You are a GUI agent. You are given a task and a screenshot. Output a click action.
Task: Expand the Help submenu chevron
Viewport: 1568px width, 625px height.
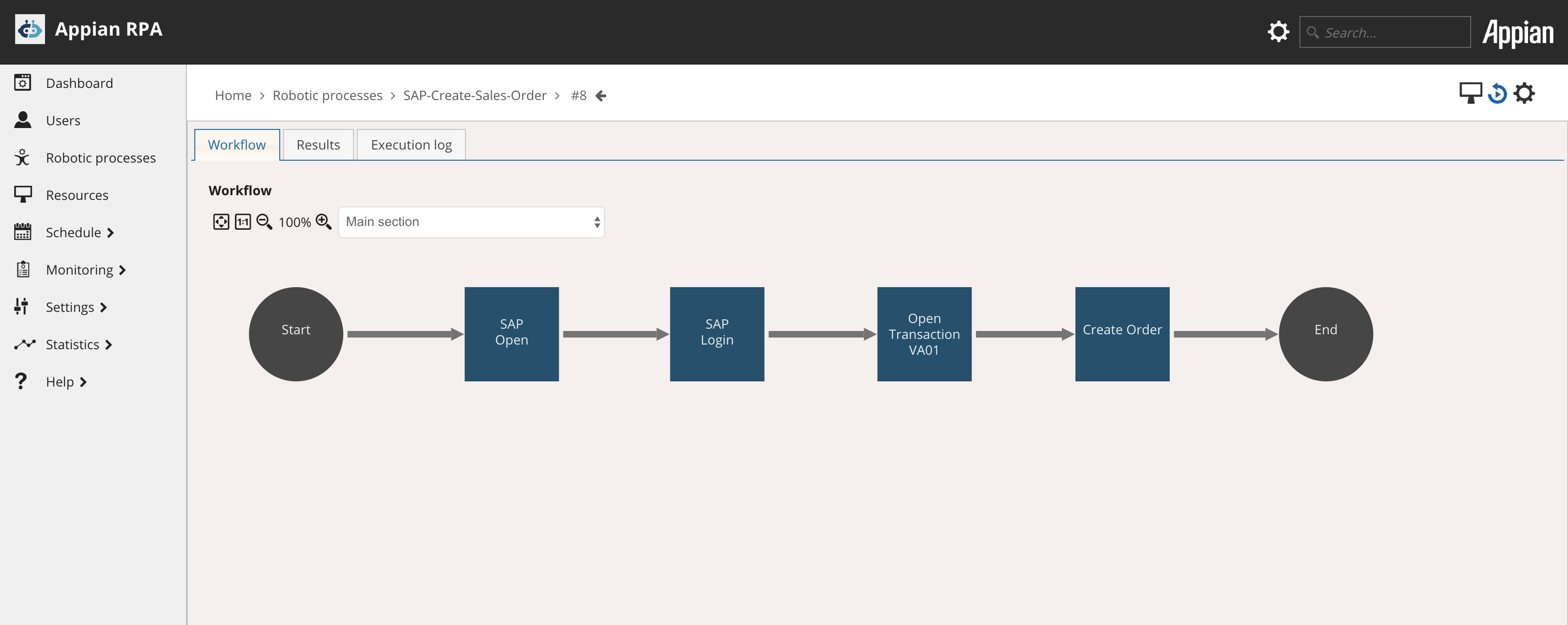[83, 382]
